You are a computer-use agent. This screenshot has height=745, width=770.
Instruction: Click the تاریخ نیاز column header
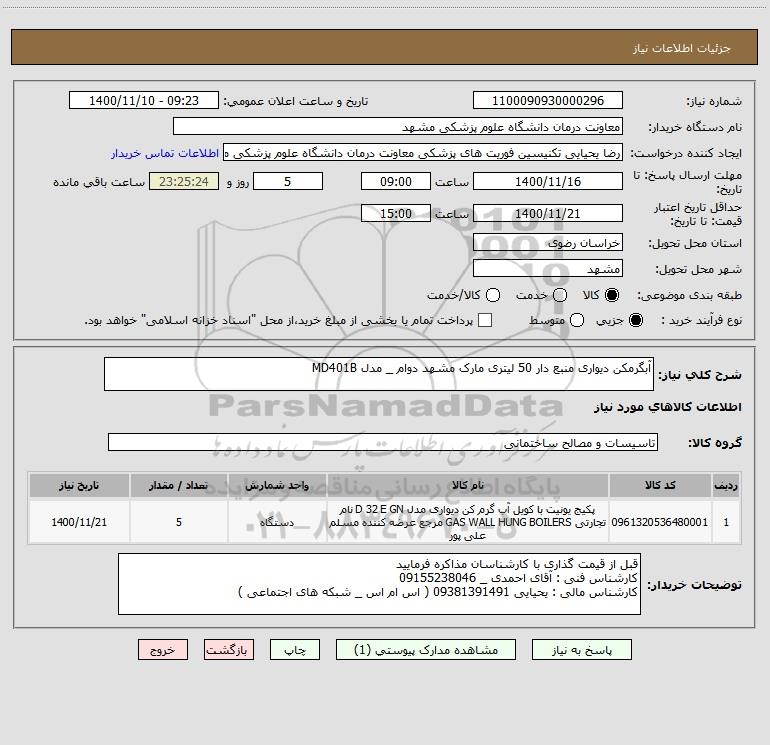[79, 485]
